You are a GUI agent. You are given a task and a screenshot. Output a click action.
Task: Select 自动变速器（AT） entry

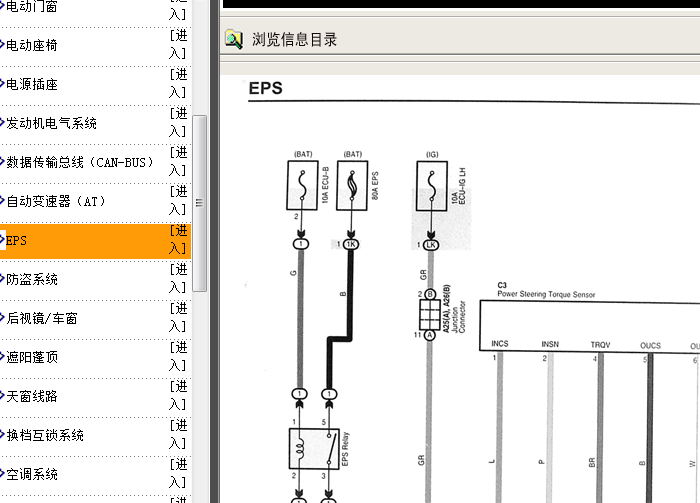[57, 201]
